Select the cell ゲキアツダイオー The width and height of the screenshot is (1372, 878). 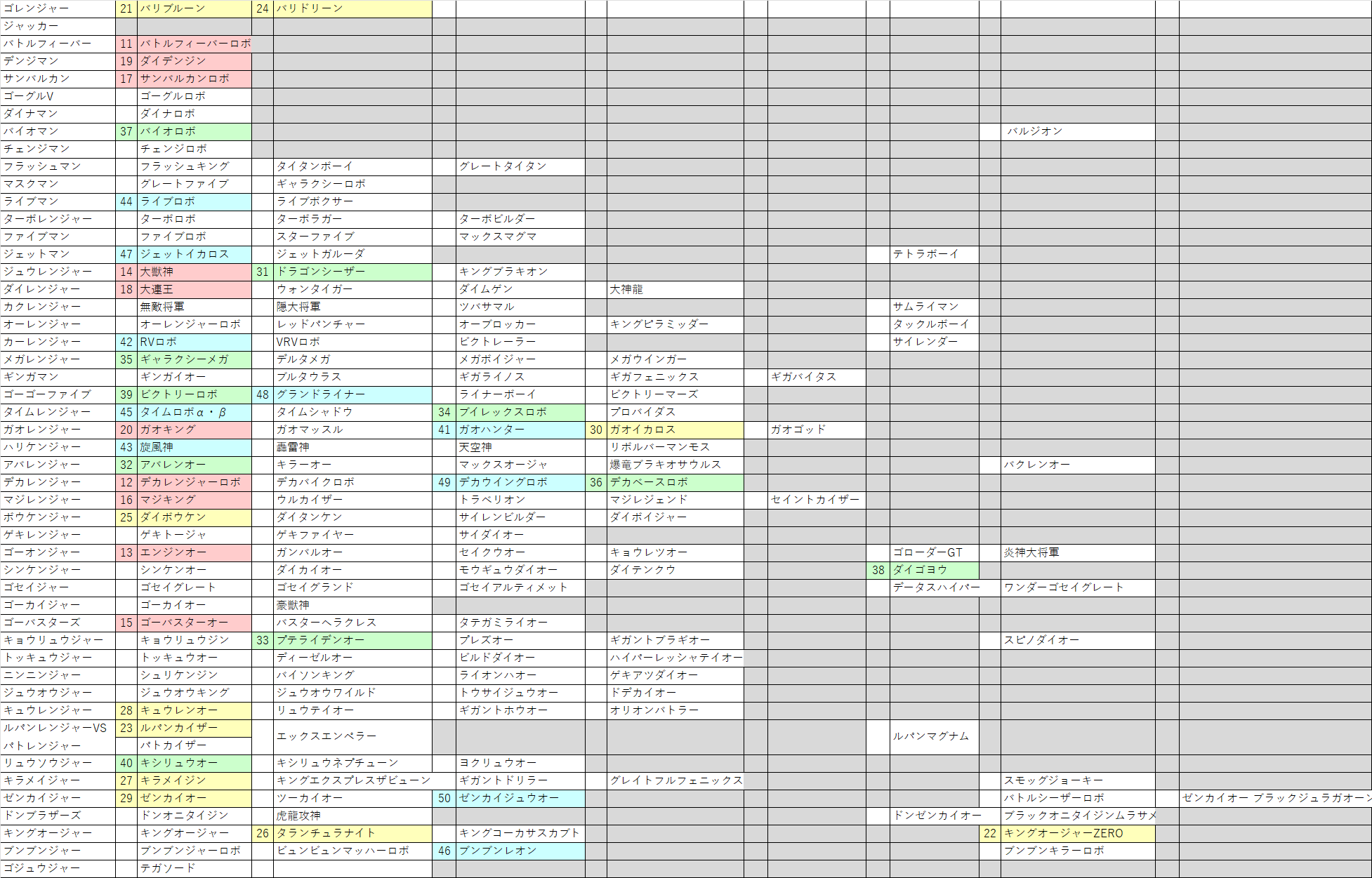675,675
